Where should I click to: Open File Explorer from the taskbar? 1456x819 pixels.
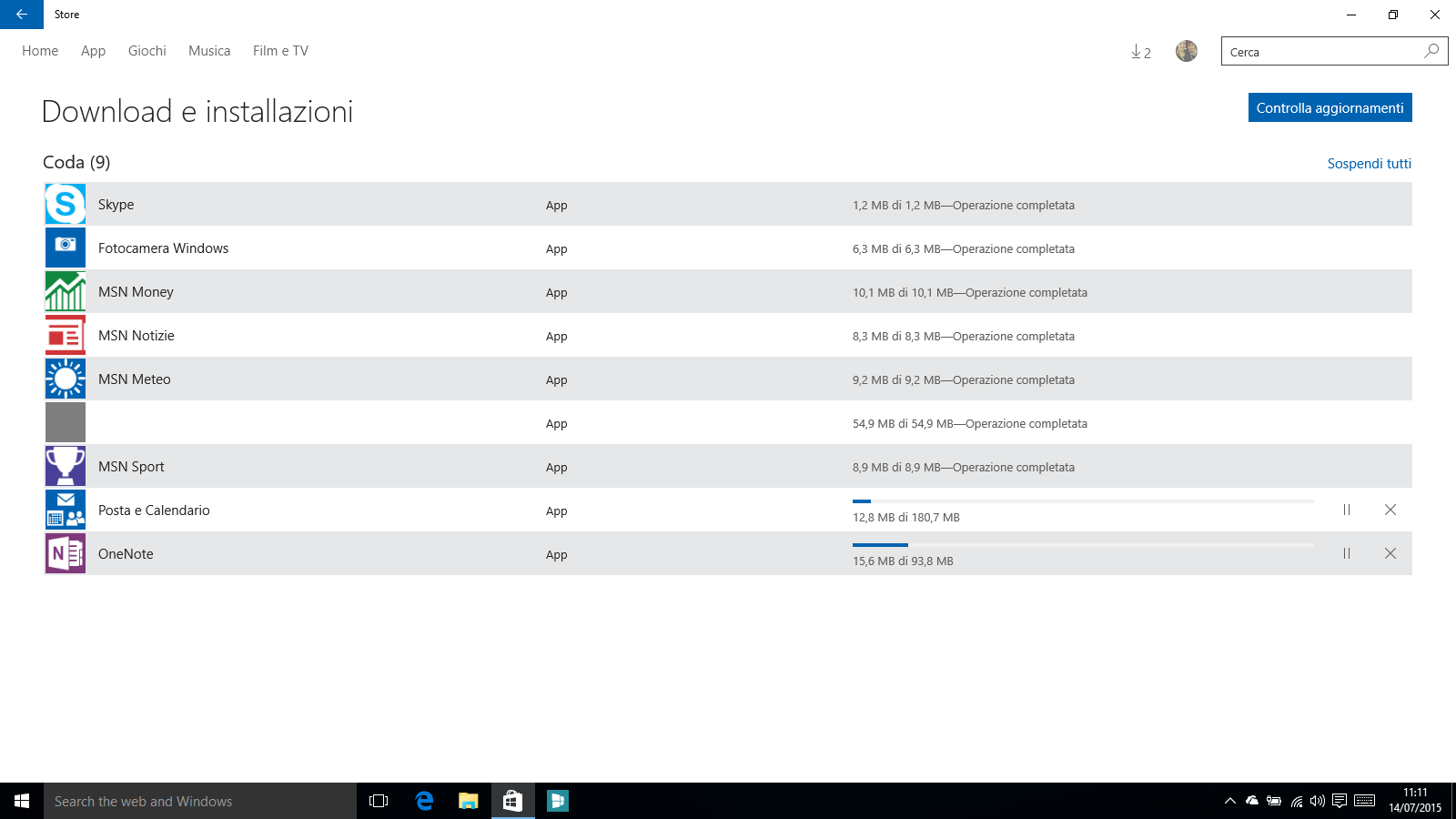point(469,801)
